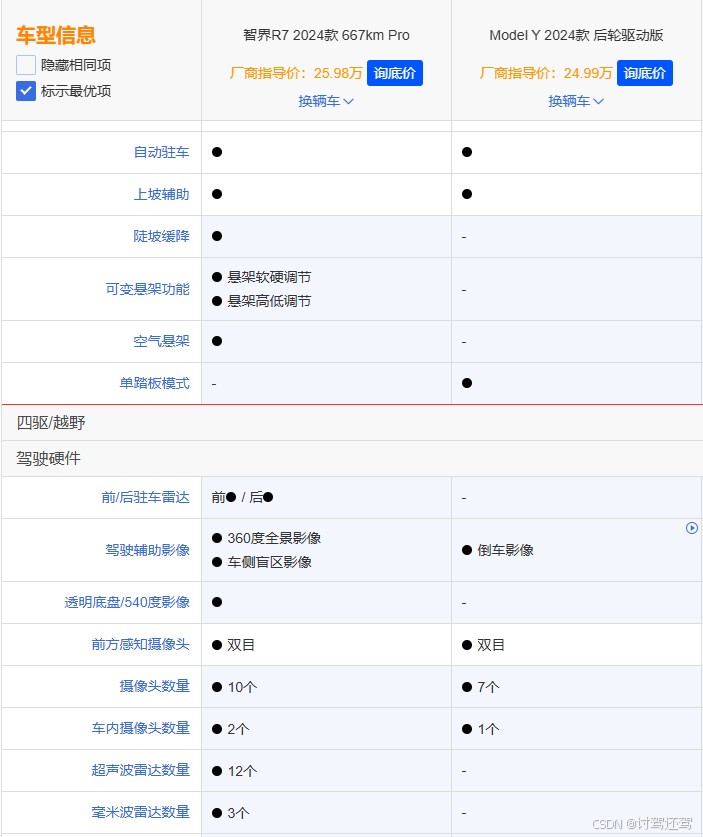Click the 12个 ultrasonic radar value
Viewport: 703px width, 837px height.
[x=242, y=771]
